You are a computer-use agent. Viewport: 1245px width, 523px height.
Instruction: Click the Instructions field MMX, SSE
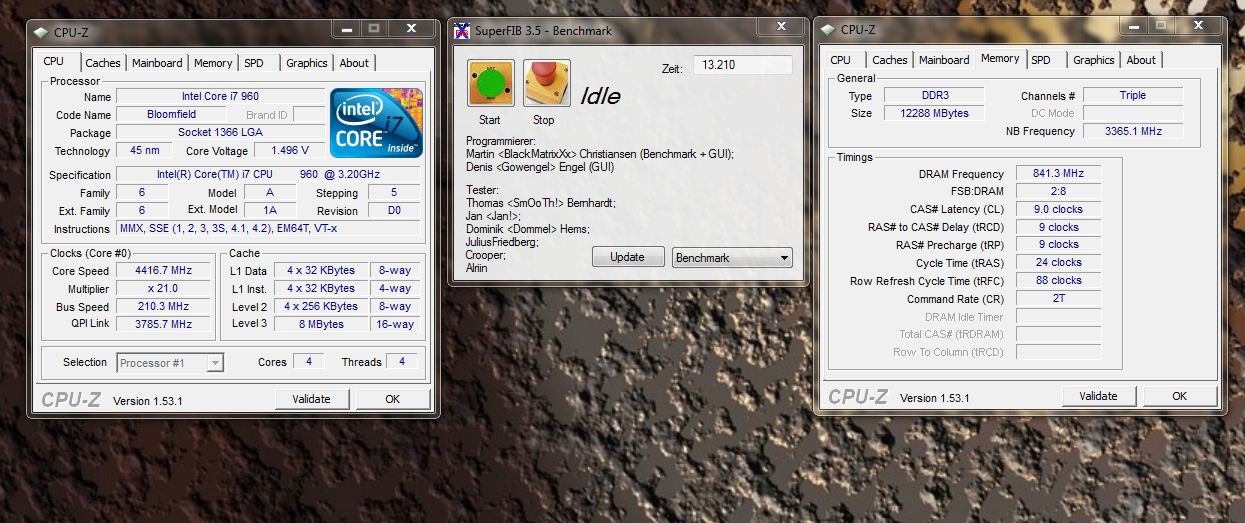(269, 229)
